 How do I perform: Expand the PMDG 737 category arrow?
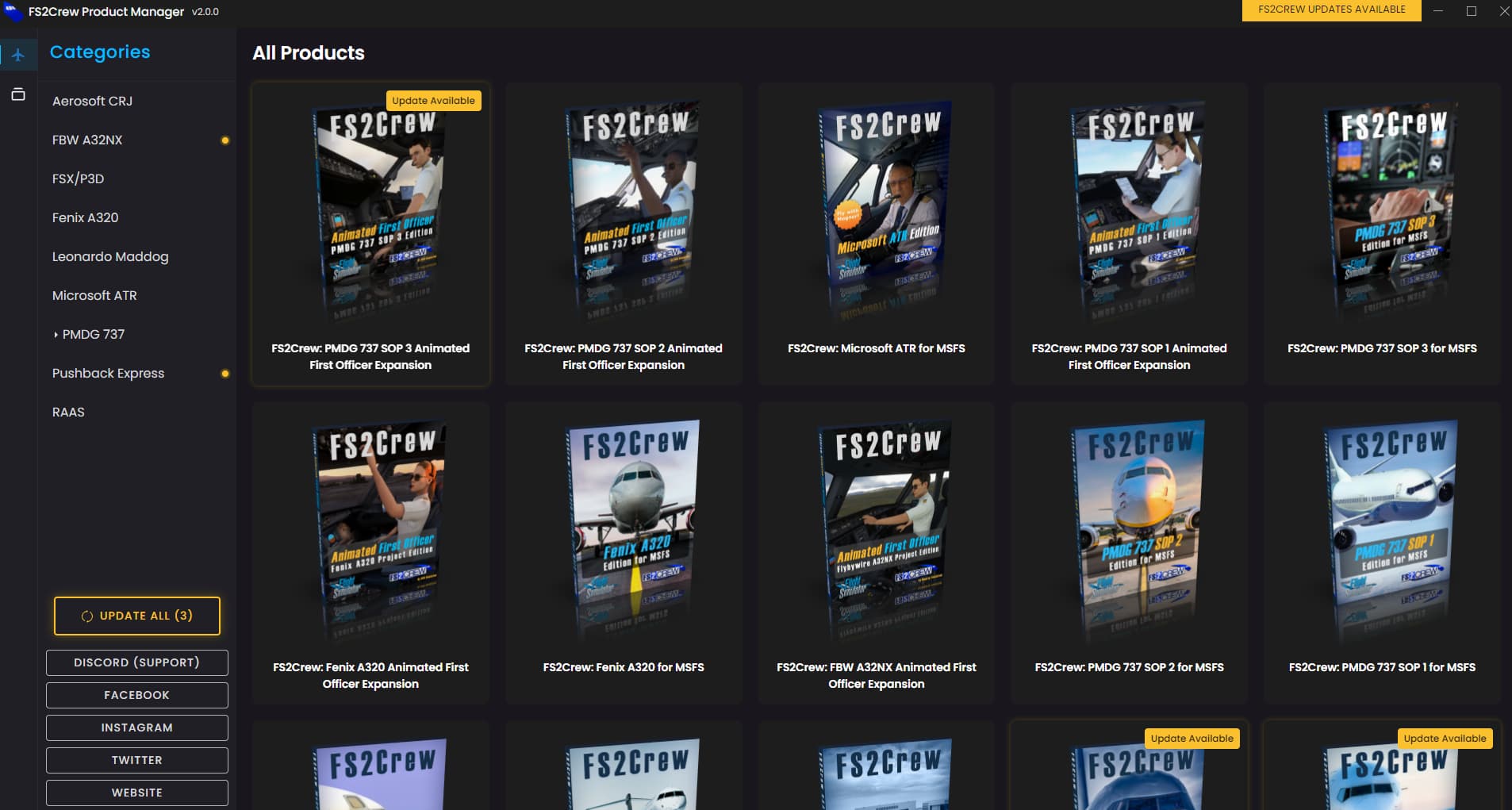coord(56,335)
